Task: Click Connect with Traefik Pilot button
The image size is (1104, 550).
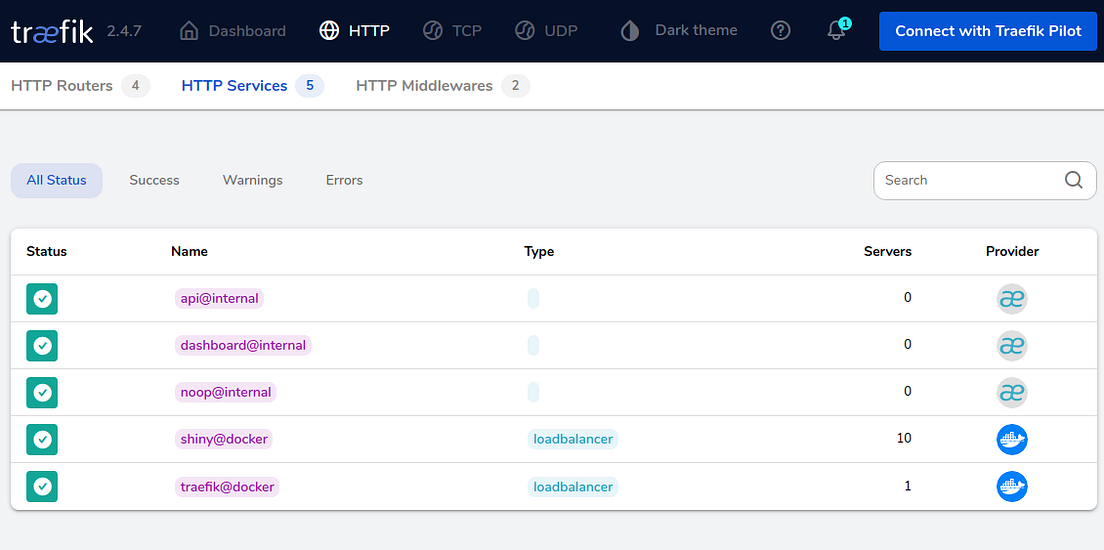Action: (988, 31)
